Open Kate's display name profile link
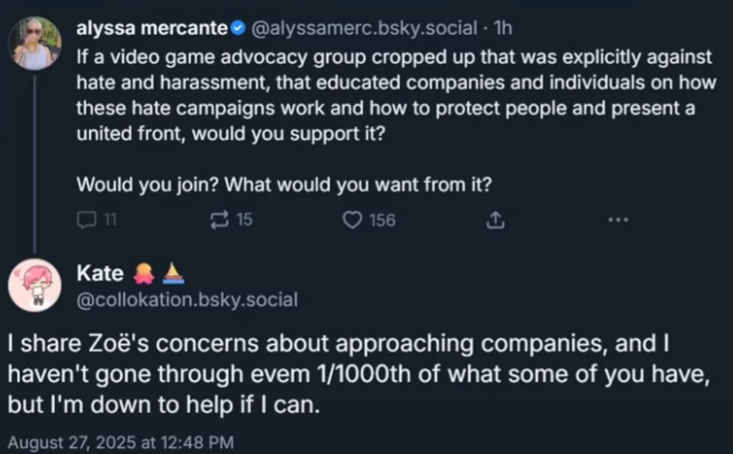Viewport: 733px width, 454px height. coord(100,273)
